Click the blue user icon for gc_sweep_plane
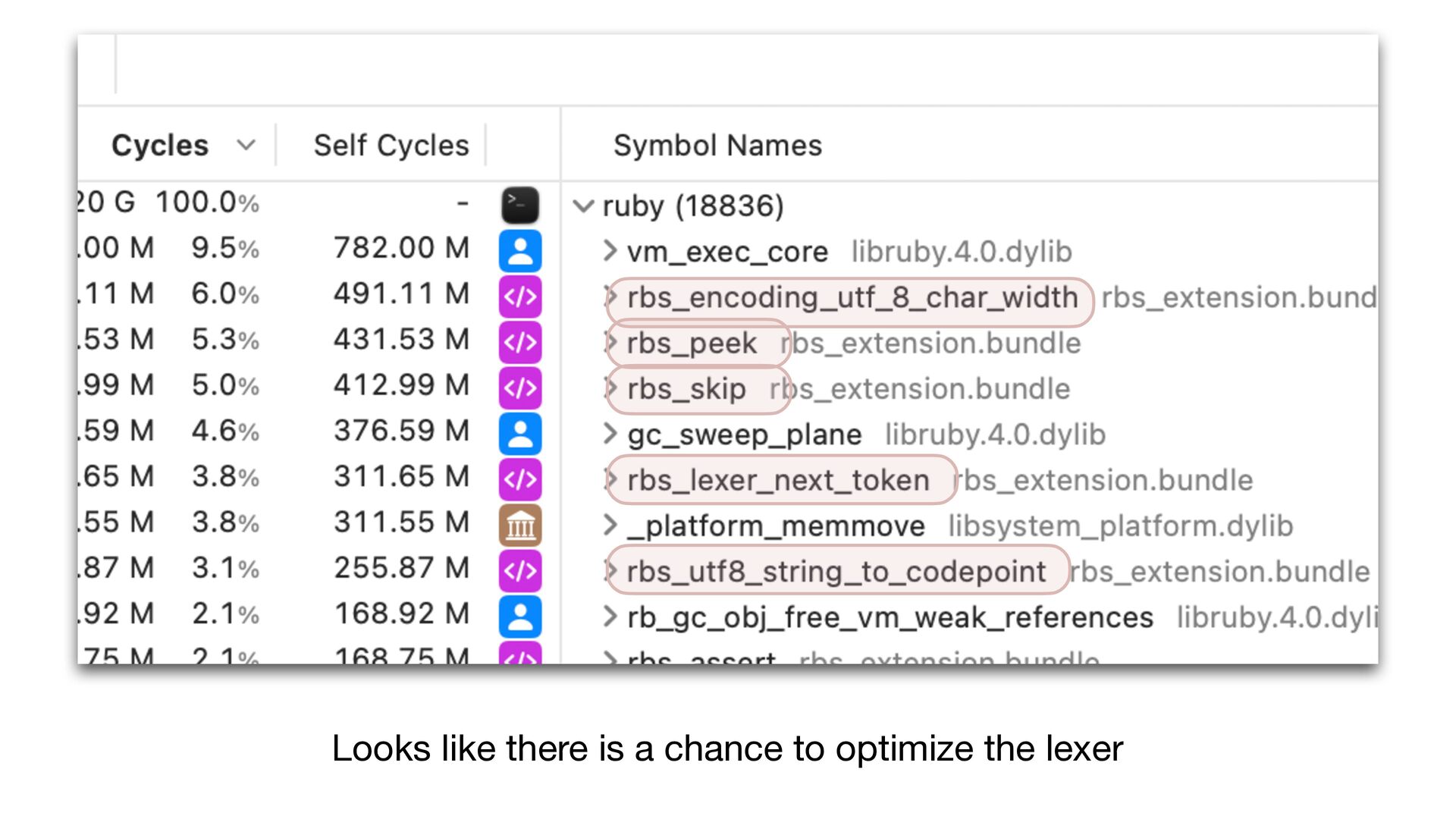The image size is (1456, 819). (x=519, y=434)
